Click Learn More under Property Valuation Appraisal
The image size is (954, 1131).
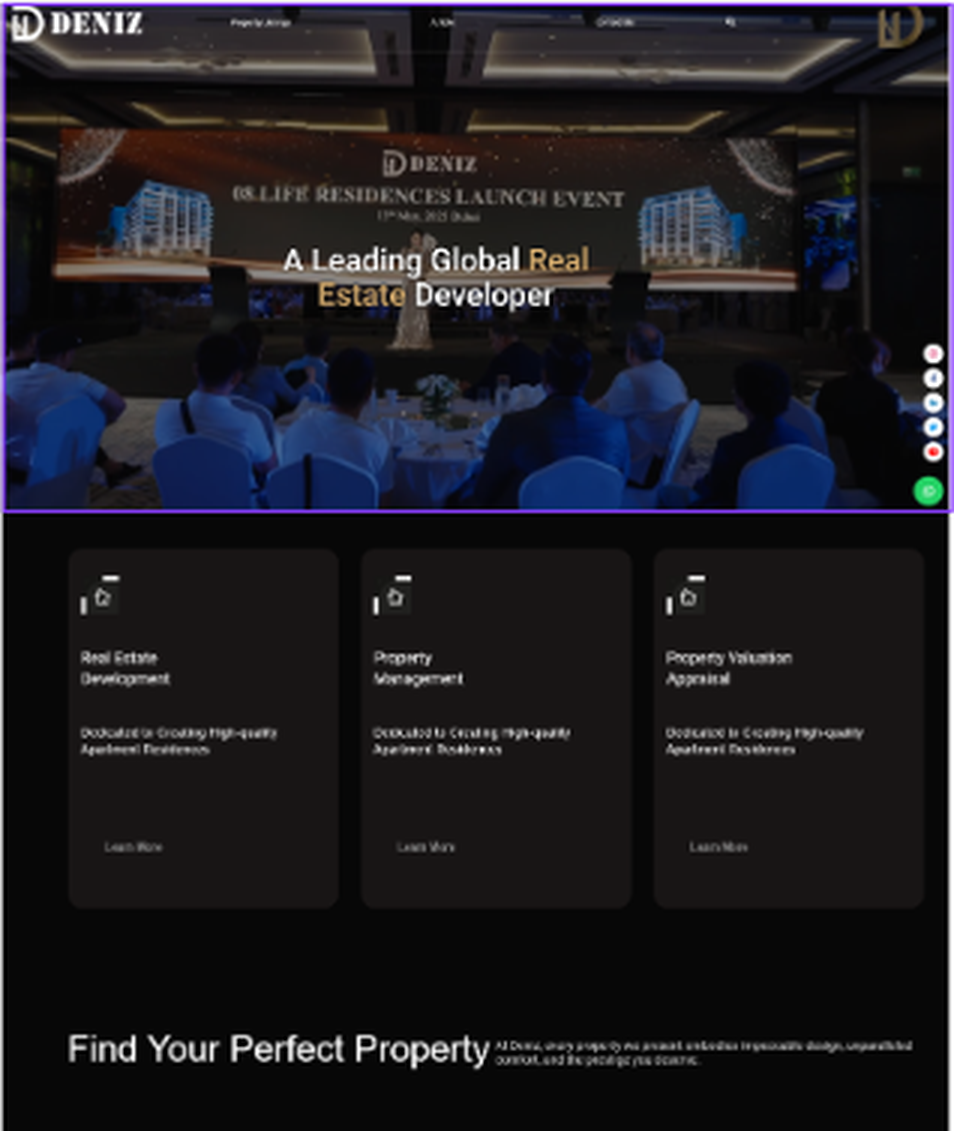pos(719,847)
